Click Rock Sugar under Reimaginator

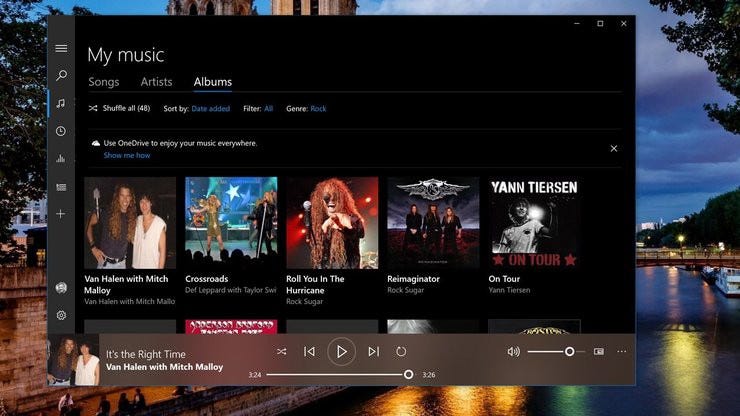click(x=405, y=290)
